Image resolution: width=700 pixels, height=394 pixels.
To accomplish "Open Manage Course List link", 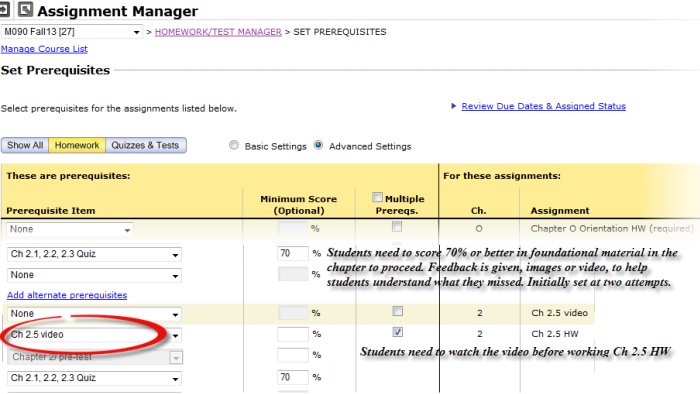I will click(44, 49).
